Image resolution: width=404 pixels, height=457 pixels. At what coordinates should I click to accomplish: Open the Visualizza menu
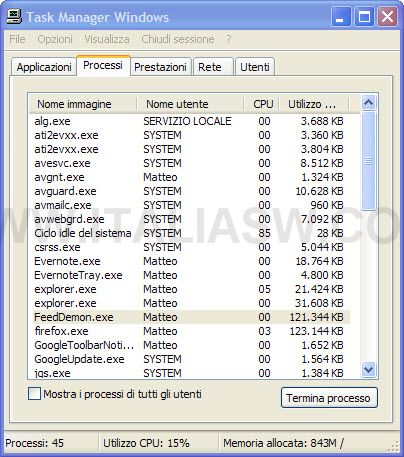tap(107, 39)
